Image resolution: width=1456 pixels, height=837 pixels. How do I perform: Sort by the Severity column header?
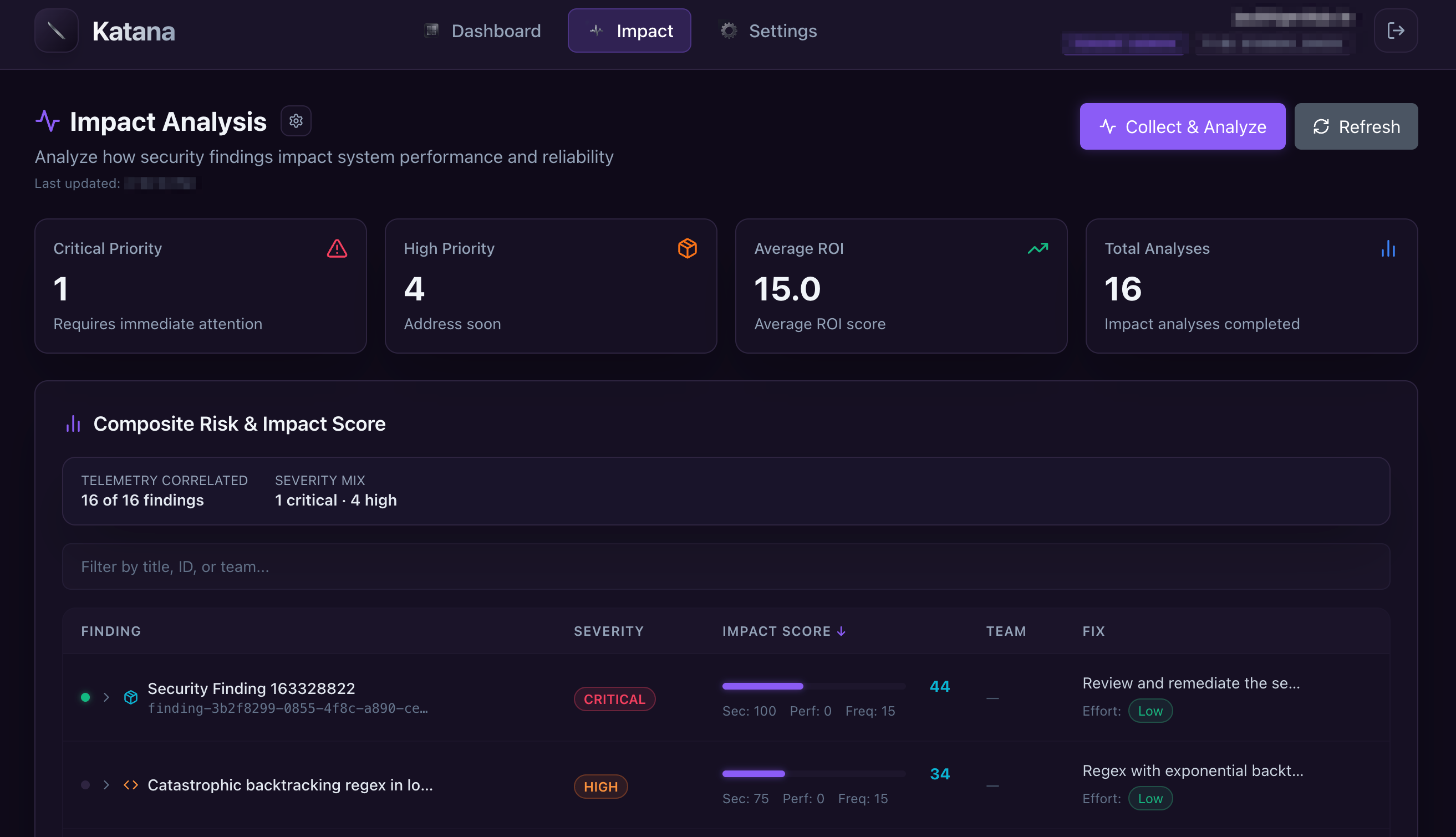coord(608,631)
